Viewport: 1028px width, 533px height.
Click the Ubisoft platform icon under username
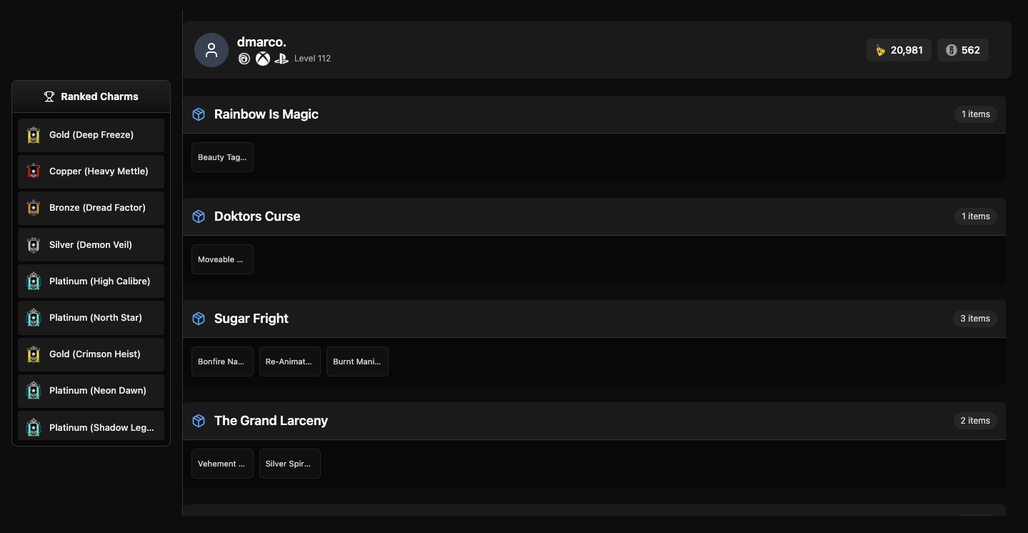(244, 59)
